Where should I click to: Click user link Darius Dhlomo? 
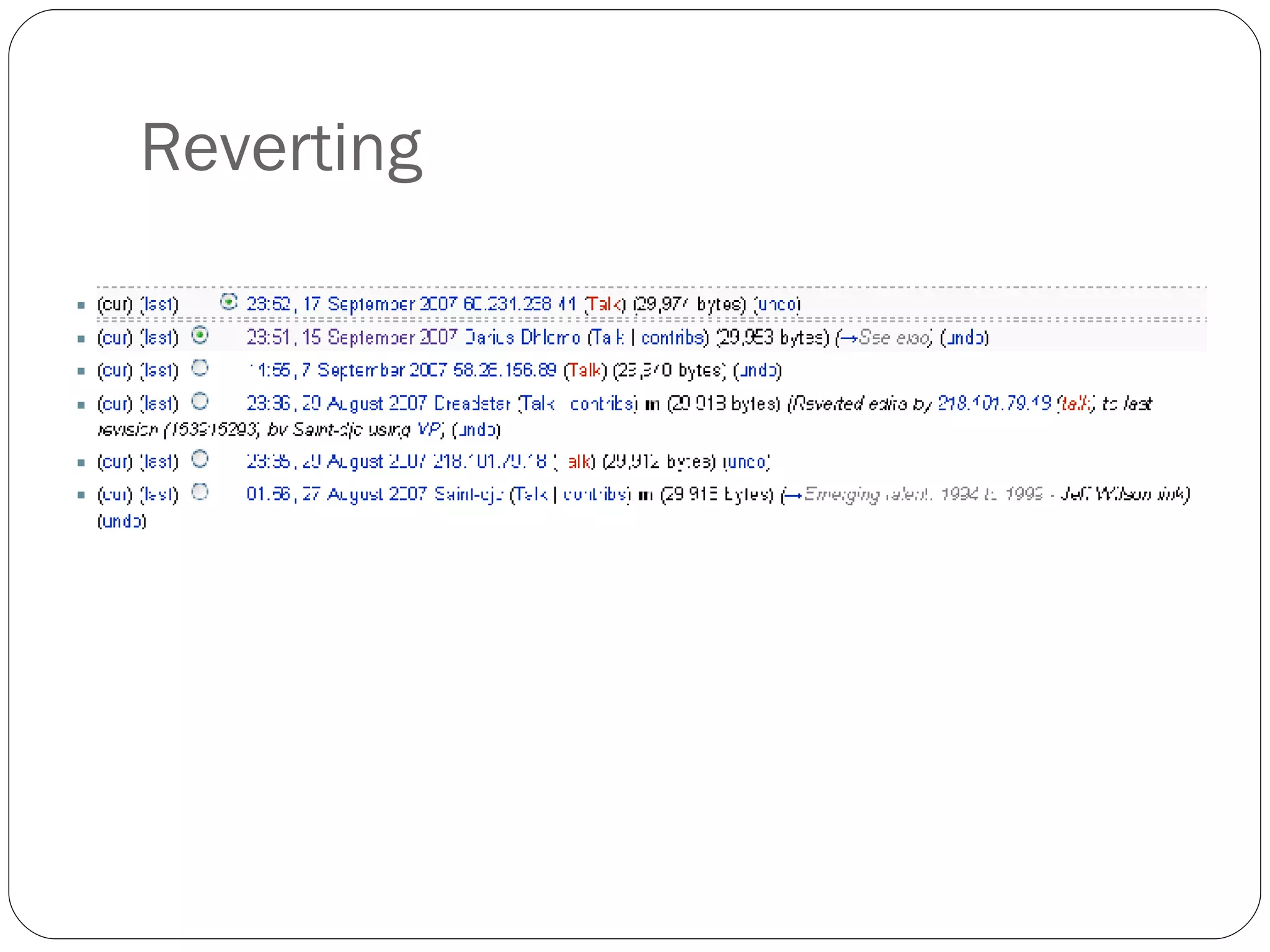click(x=523, y=337)
